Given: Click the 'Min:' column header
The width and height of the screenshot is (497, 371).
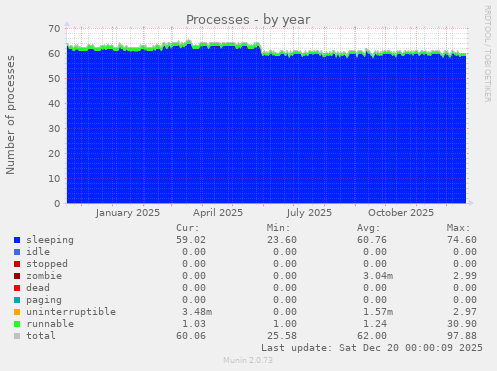Looking at the screenshot, I should tap(278, 228).
